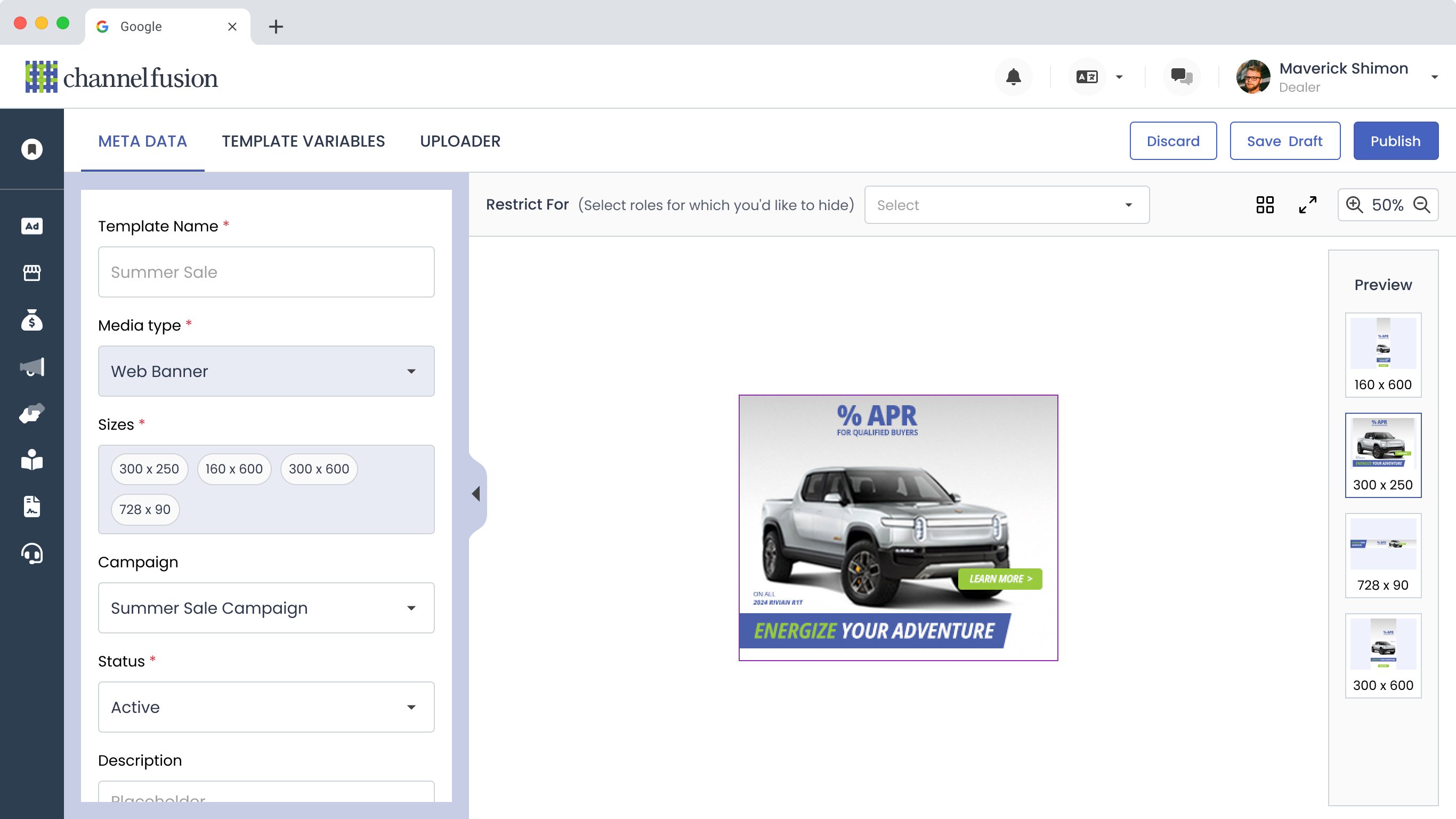The image size is (1456, 819).
Task: Click the headset support sidebar icon
Action: click(x=31, y=553)
